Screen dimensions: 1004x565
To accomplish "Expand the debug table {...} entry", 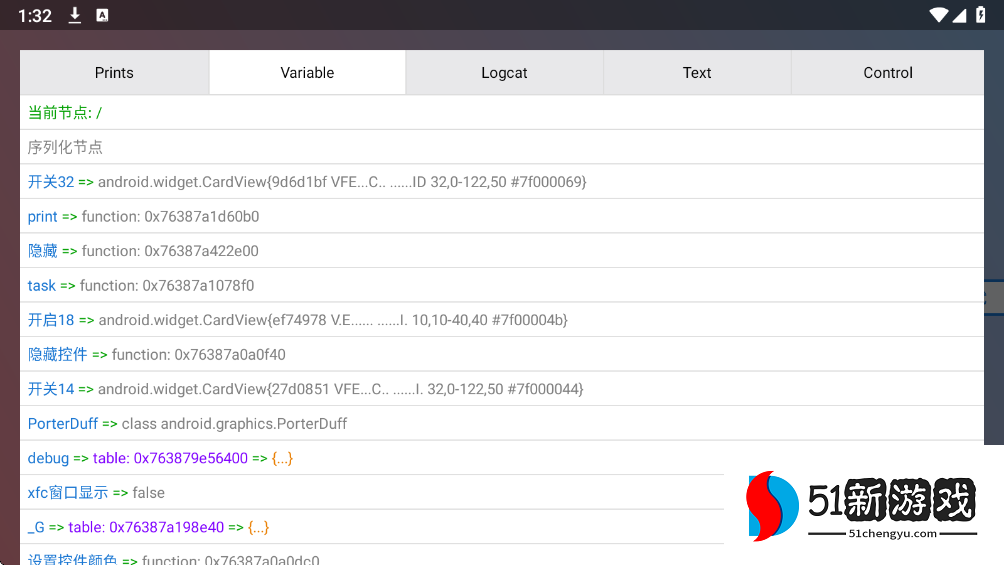I will pyautogui.click(x=282, y=458).
